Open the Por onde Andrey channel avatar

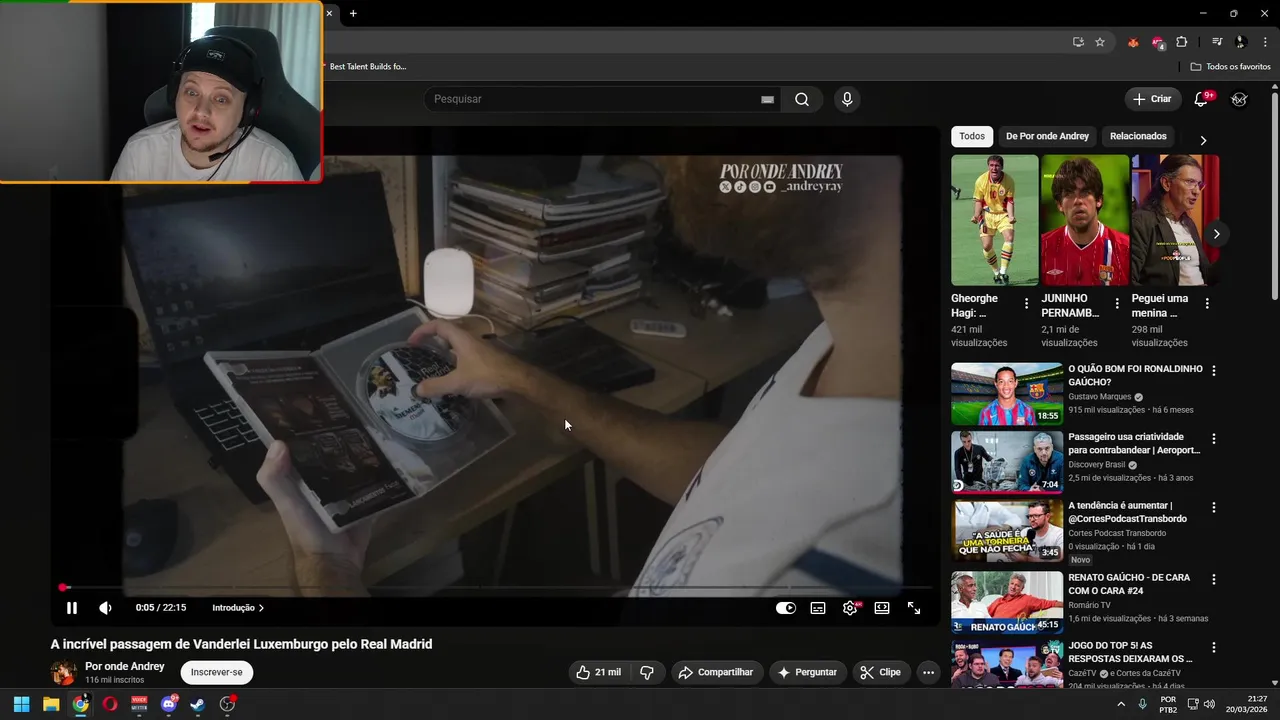64,672
